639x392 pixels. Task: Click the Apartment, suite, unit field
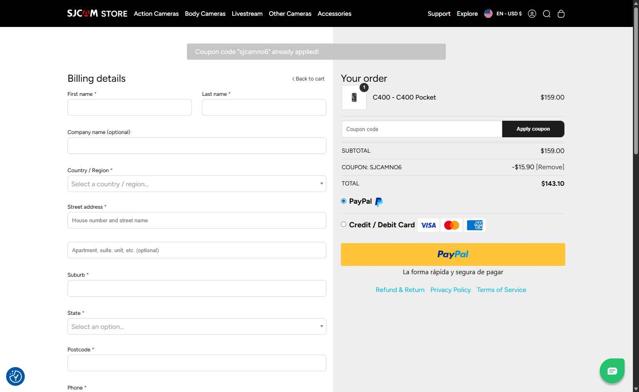[x=197, y=250]
